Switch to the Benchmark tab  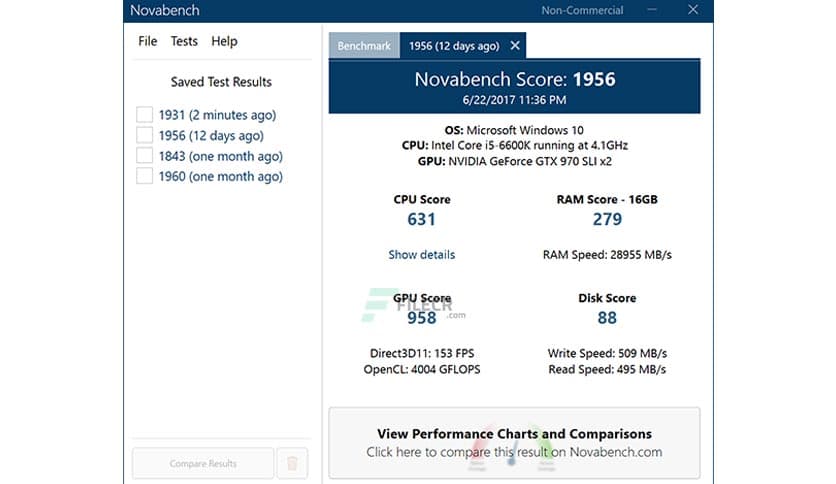coord(364,46)
